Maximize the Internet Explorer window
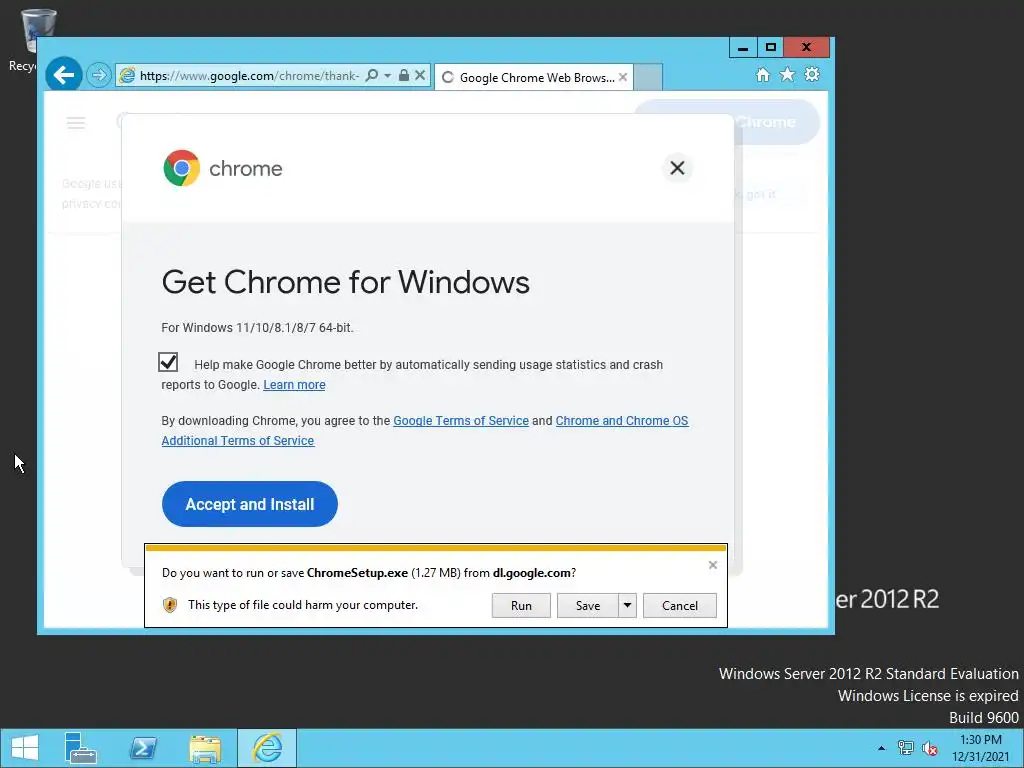Viewport: 1024px width, 768px height. [x=771, y=48]
